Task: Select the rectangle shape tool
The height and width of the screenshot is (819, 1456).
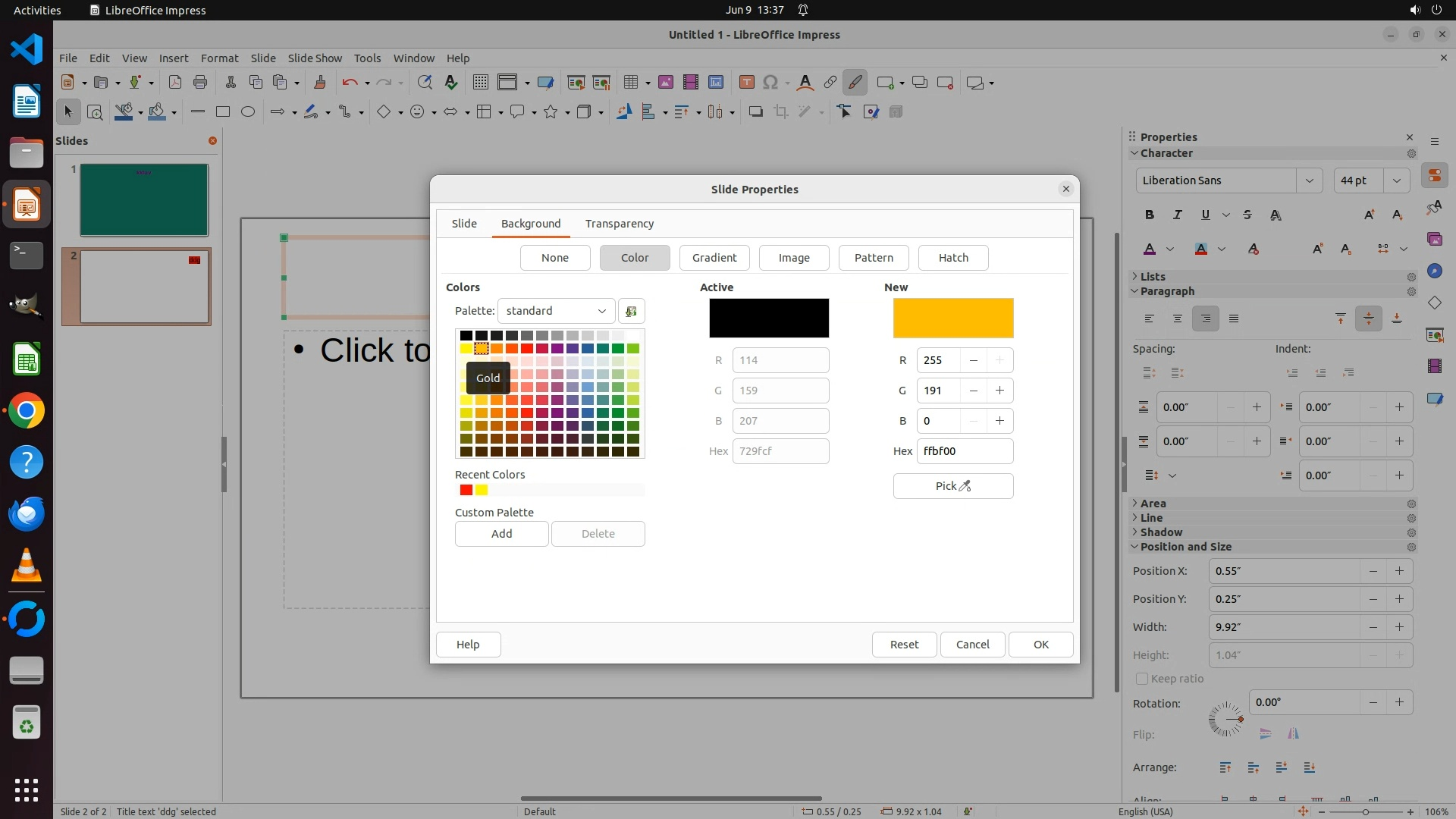Action: 222,111
